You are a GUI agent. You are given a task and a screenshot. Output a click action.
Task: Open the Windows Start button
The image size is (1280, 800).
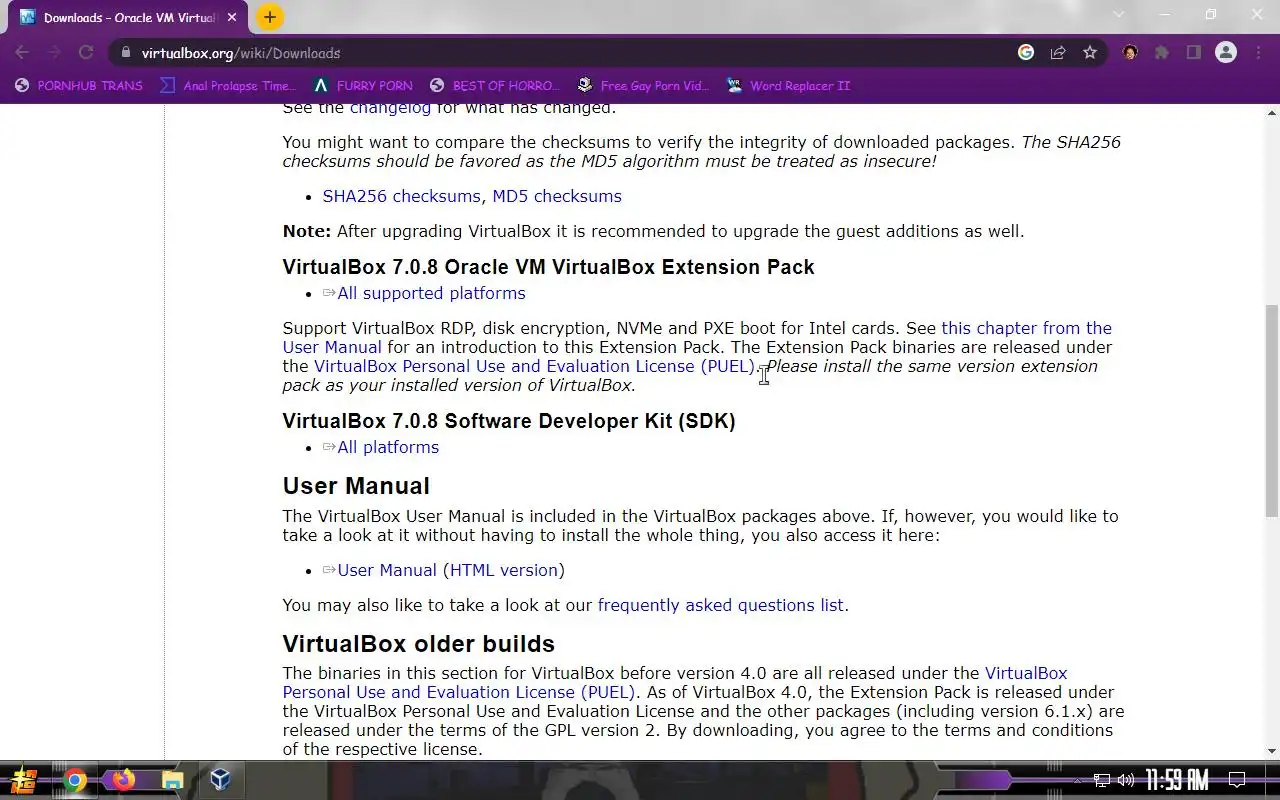pyautogui.click(x=23, y=780)
